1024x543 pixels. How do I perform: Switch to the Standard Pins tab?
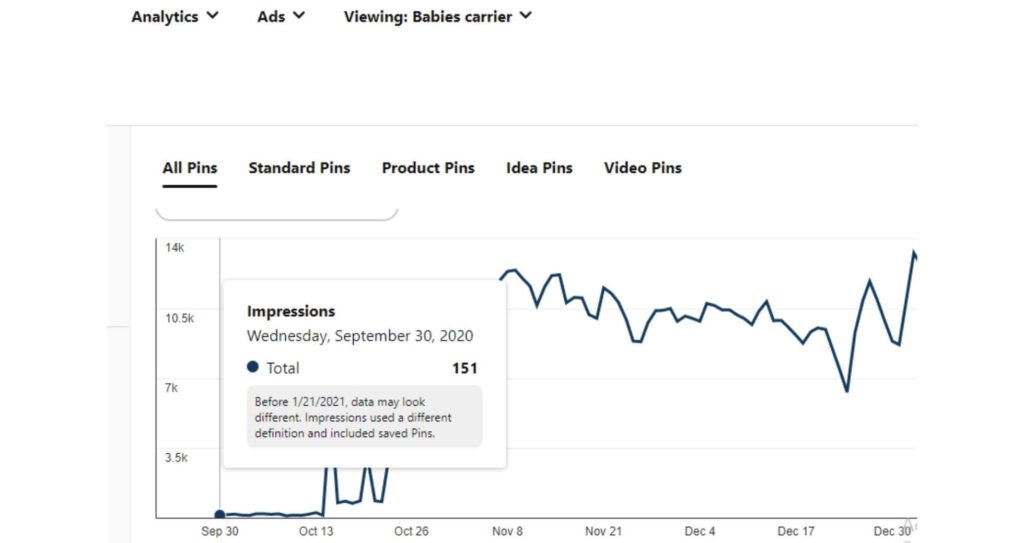coord(299,168)
